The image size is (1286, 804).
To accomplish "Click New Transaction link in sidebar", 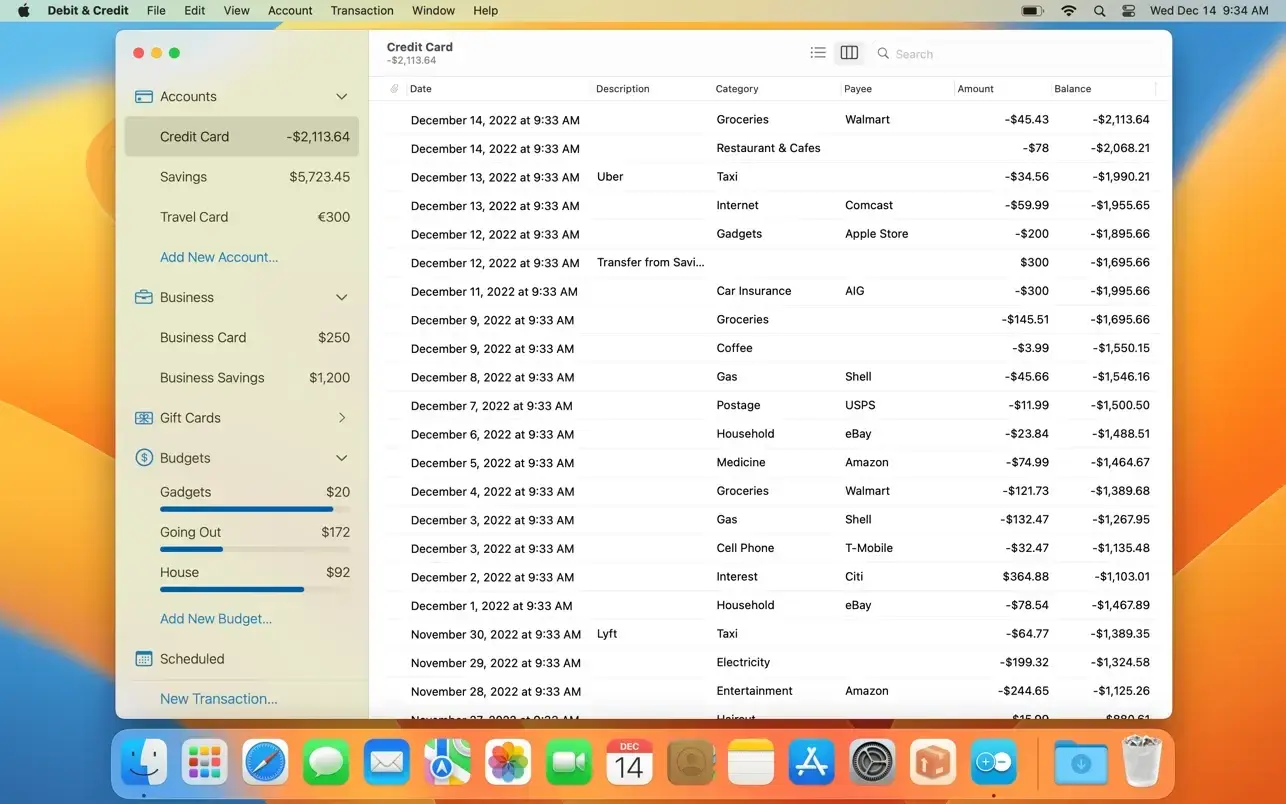I will tap(219, 699).
